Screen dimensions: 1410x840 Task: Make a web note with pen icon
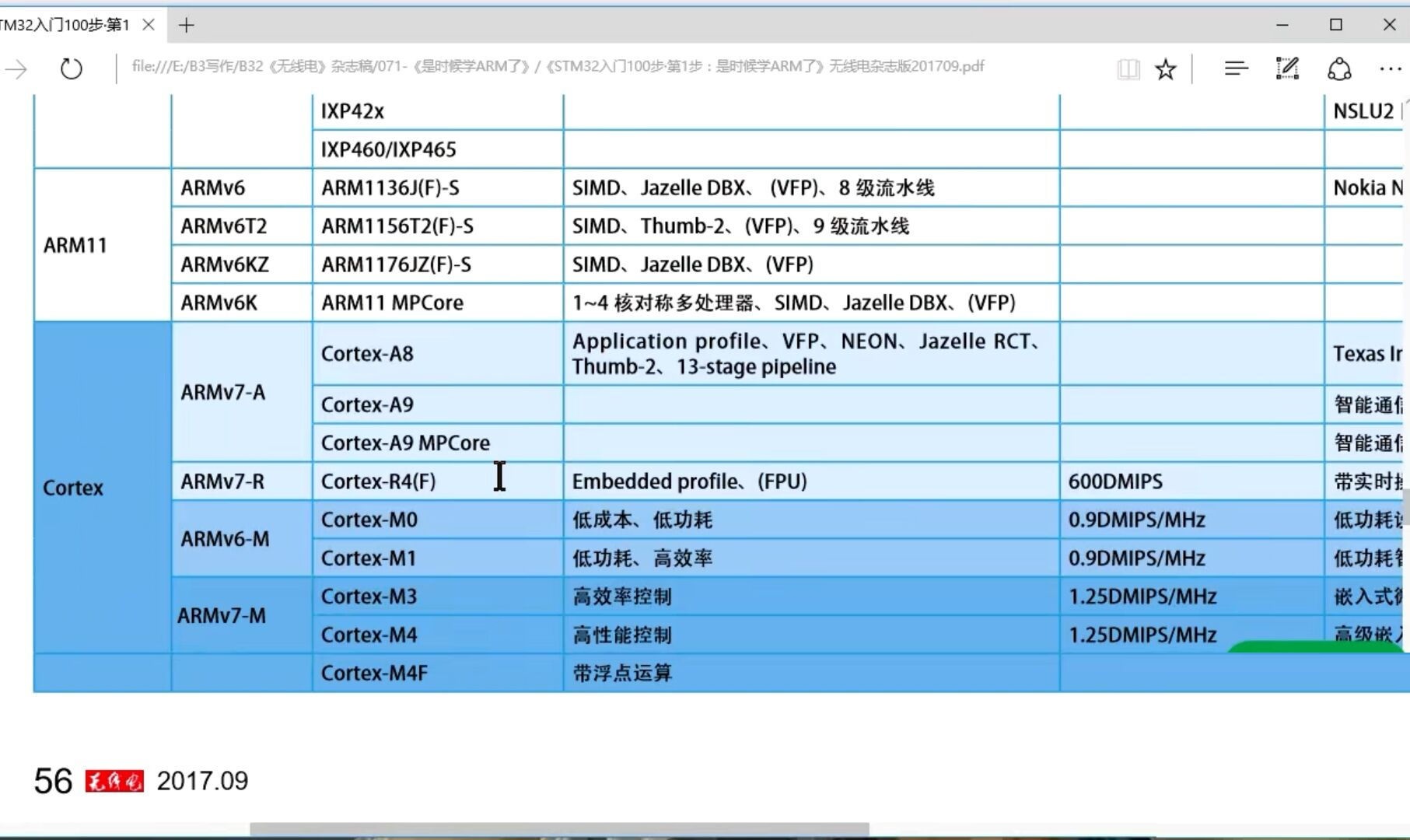(1287, 68)
